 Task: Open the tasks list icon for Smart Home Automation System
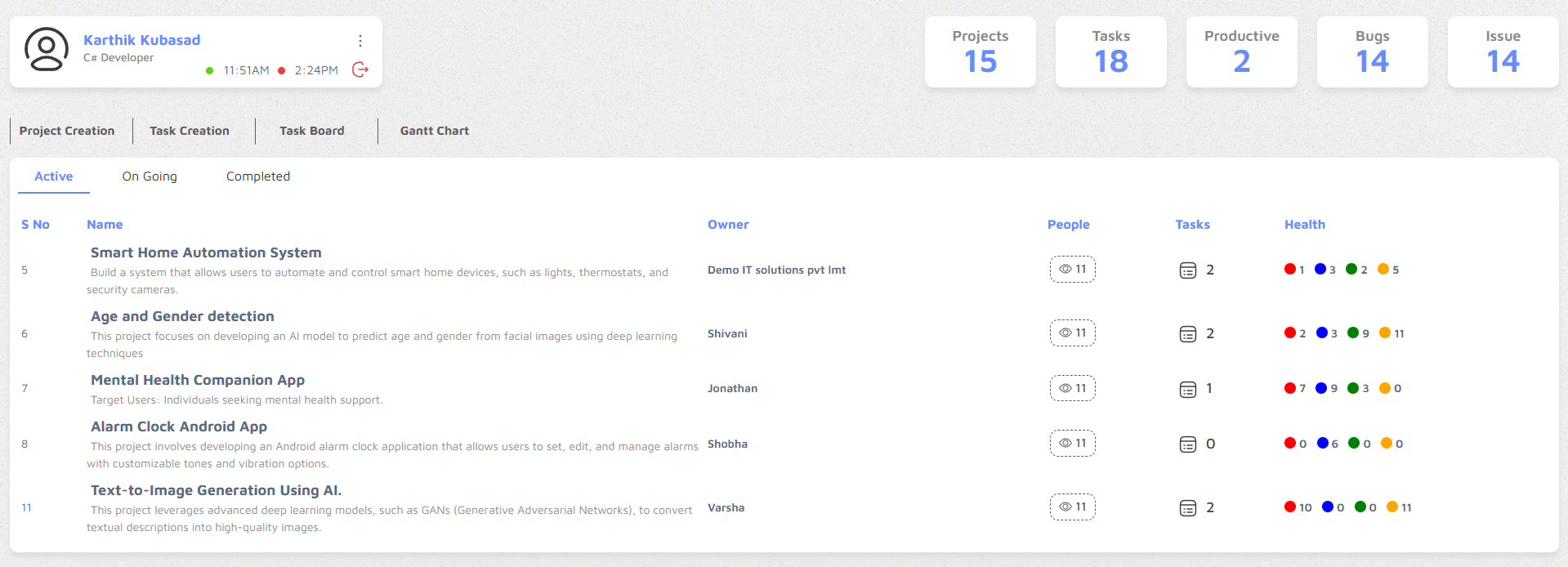tap(1188, 270)
